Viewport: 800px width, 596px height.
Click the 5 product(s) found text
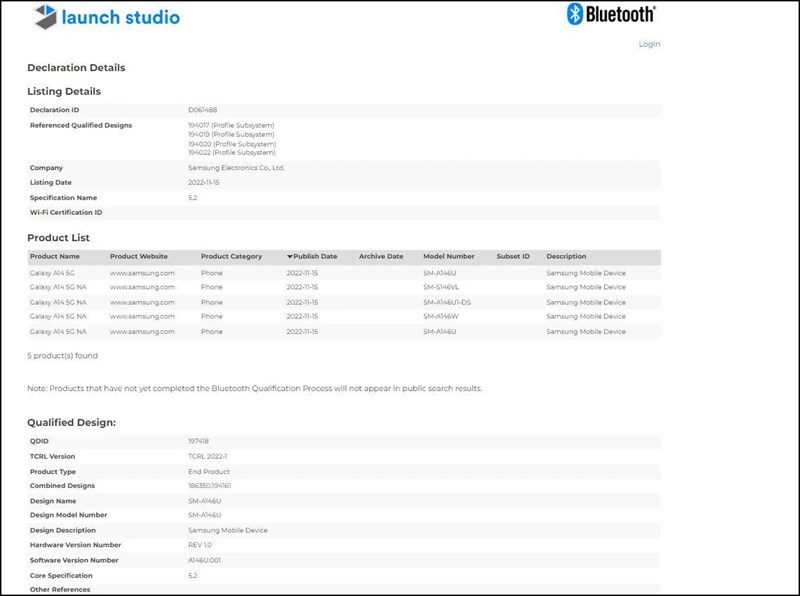(x=62, y=356)
